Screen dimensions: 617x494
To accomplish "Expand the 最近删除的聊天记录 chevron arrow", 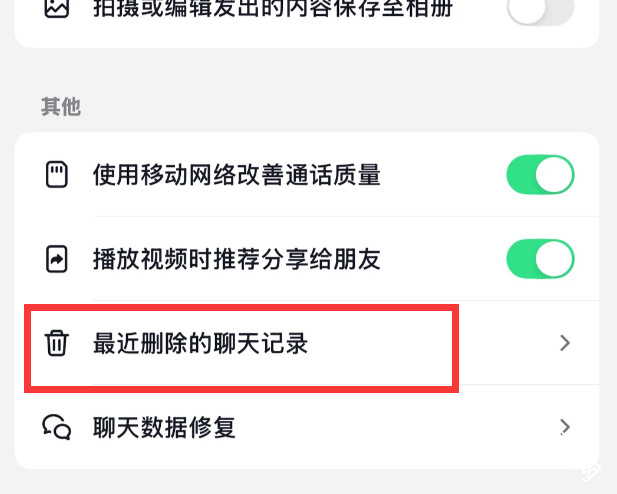I will tap(565, 344).
